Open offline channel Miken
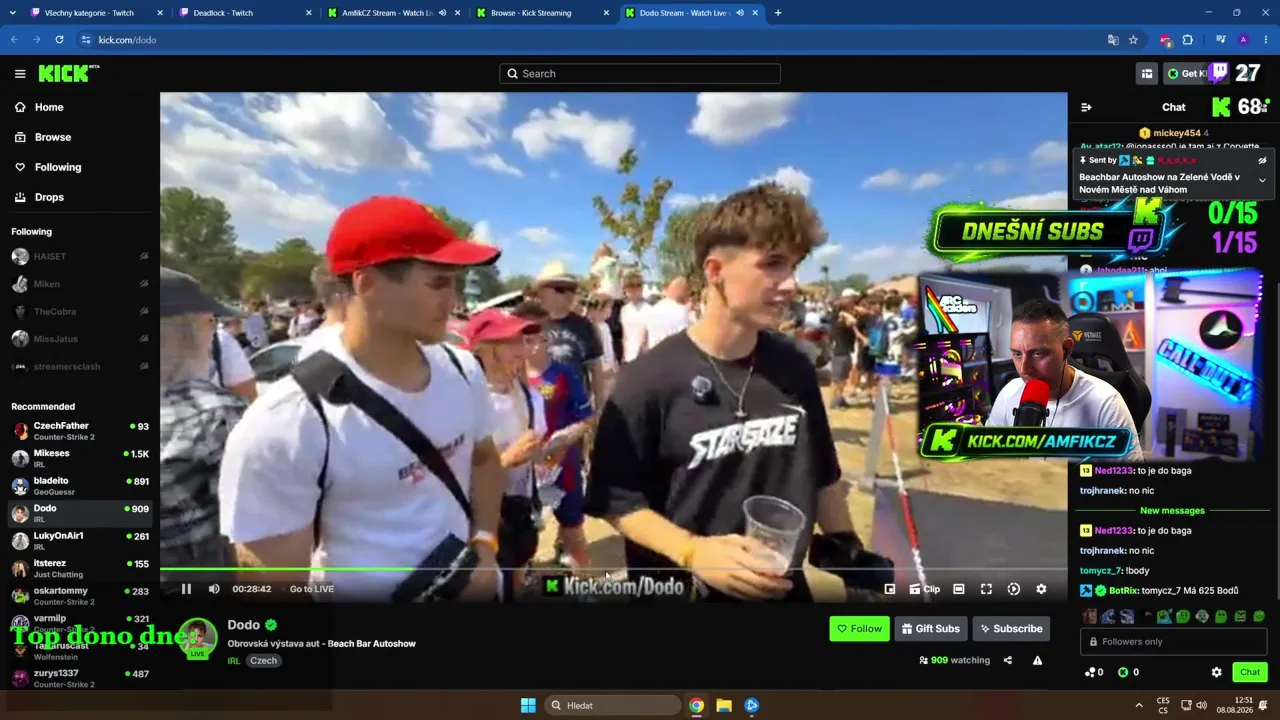 click(x=80, y=284)
